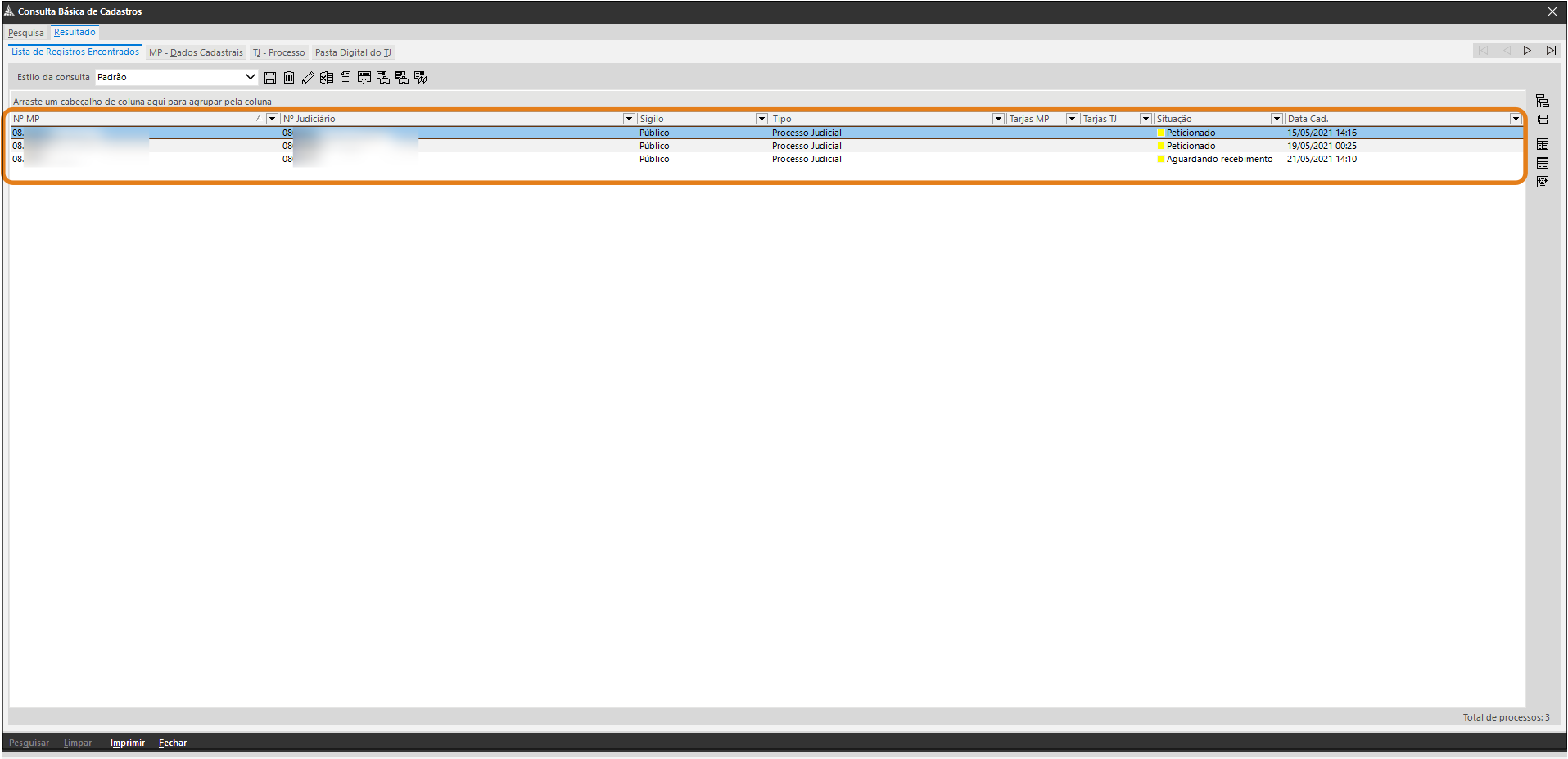This screenshot has height=759, width=1568.
Task: Click the Total de processos: 3 status text
Action: pos(1506,717)
